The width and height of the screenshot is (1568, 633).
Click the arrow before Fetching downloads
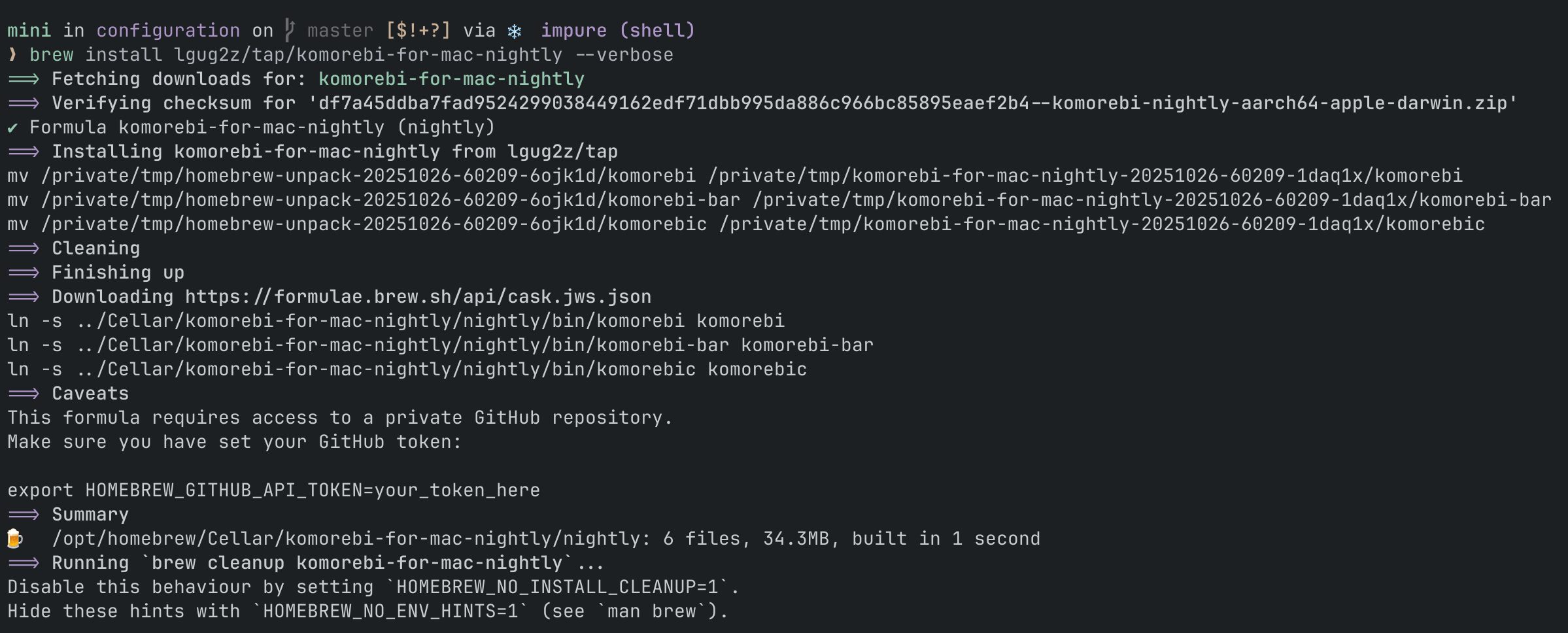24,79
